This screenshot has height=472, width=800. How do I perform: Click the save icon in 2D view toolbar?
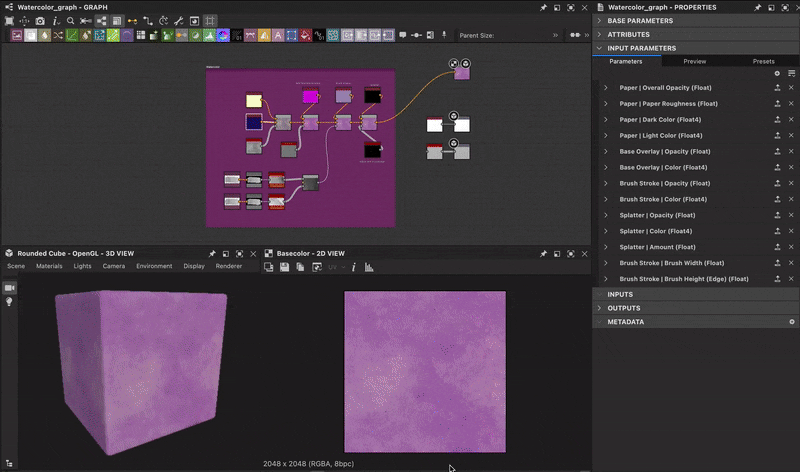click(285, 267)
